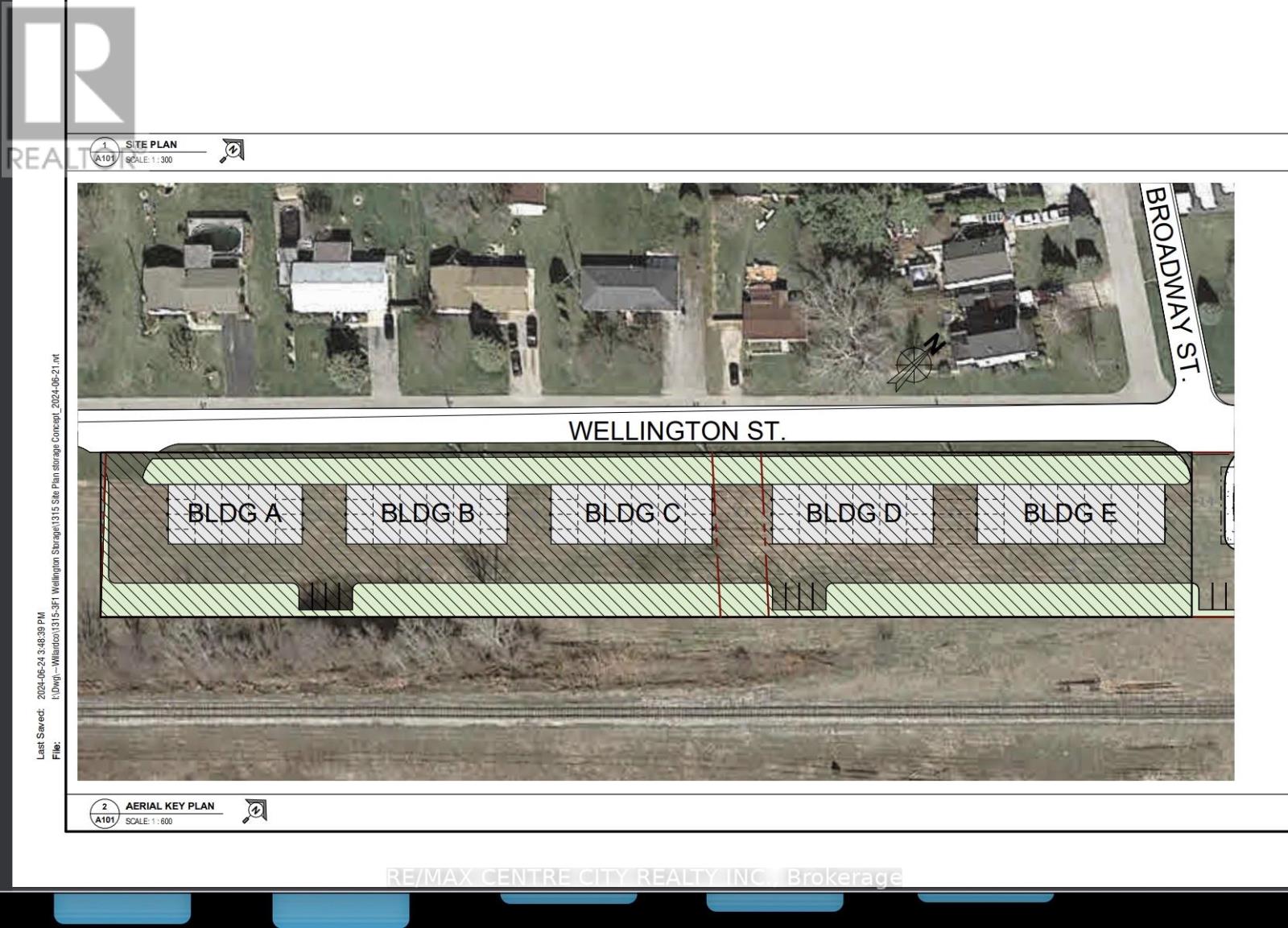The height and width of the screenshot is (928, 1288).
Task: Click the Wellington St. street label
Action: (x=676, y=431)
